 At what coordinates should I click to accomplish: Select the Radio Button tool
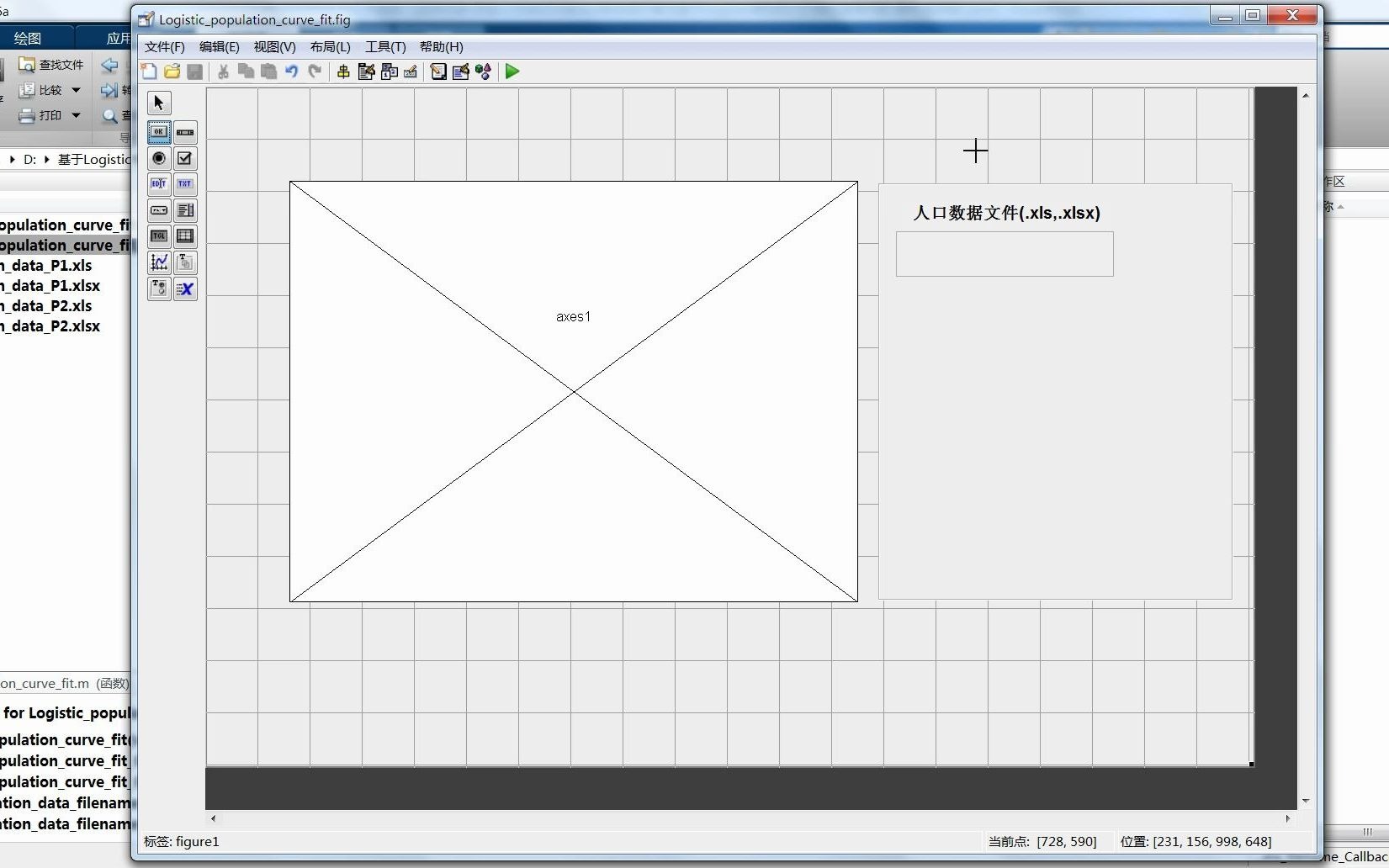[158, 158]
